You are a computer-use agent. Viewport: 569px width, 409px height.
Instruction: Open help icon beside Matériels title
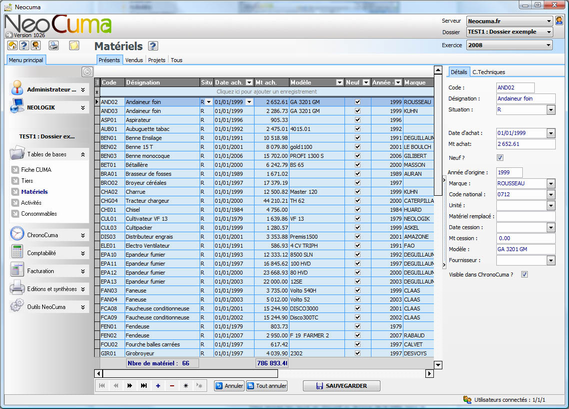coord(153,46)
